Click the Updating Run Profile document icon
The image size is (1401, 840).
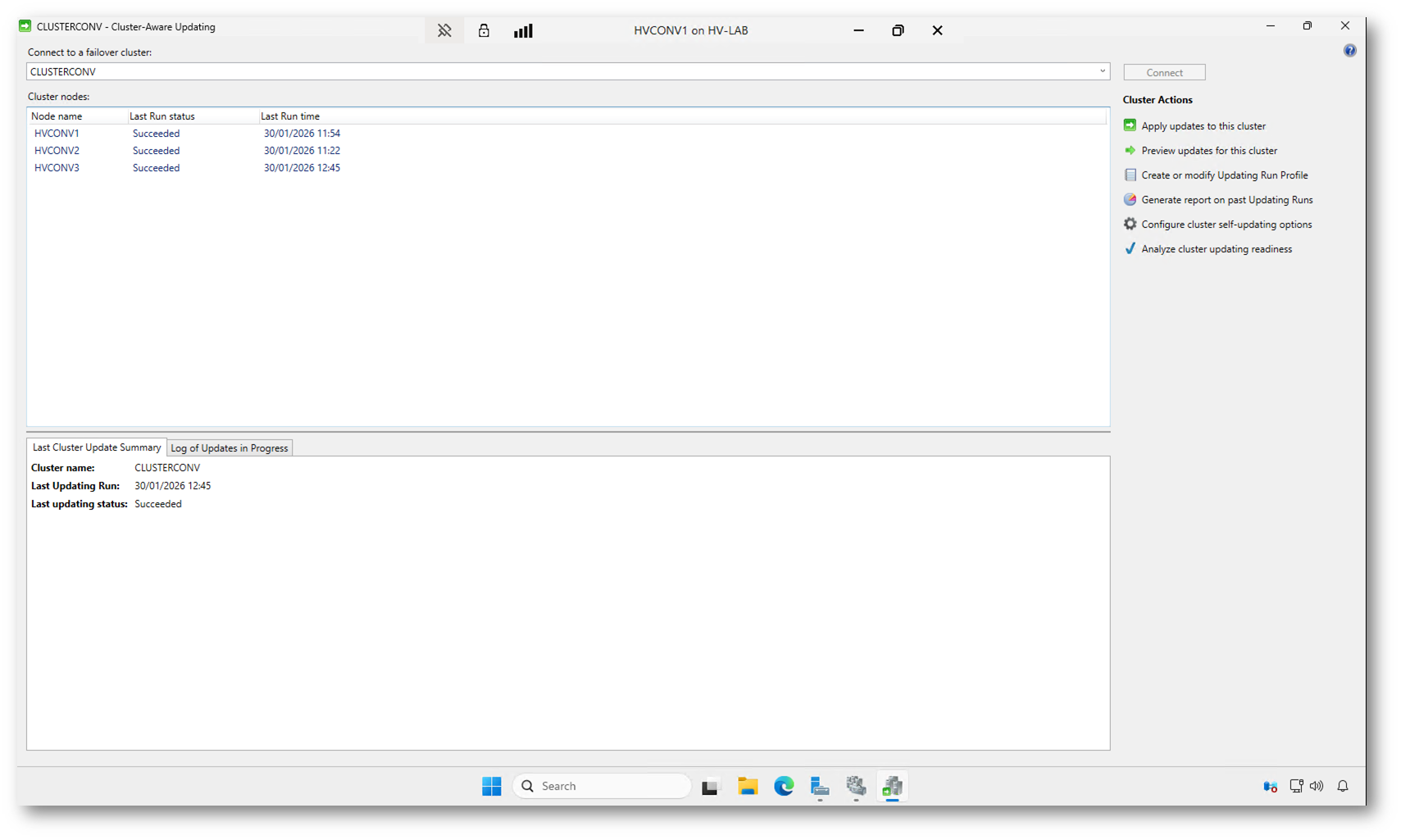click(x=1130, y=175)
